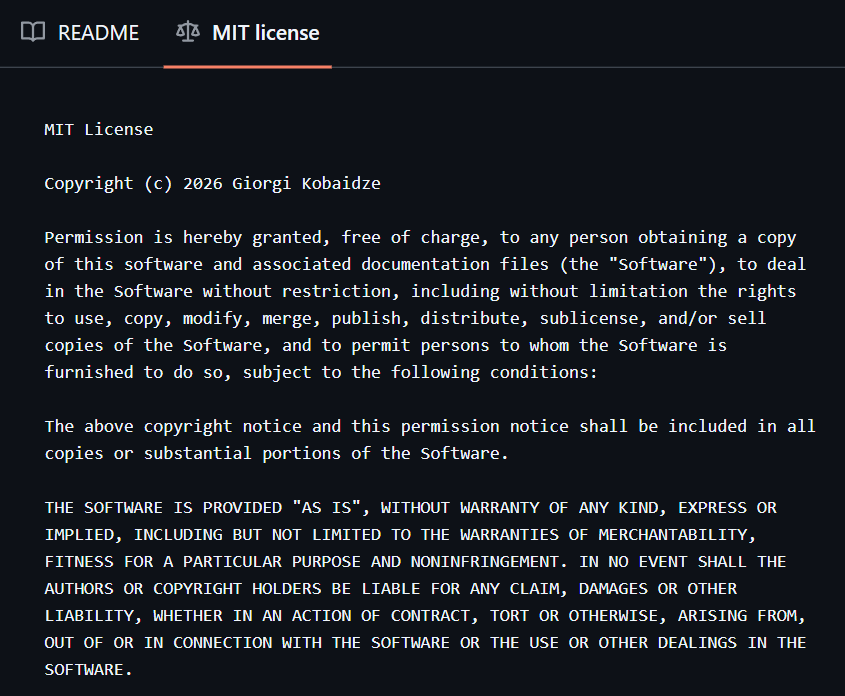
Task: Click the README book icon
Action: click(33, 32)
